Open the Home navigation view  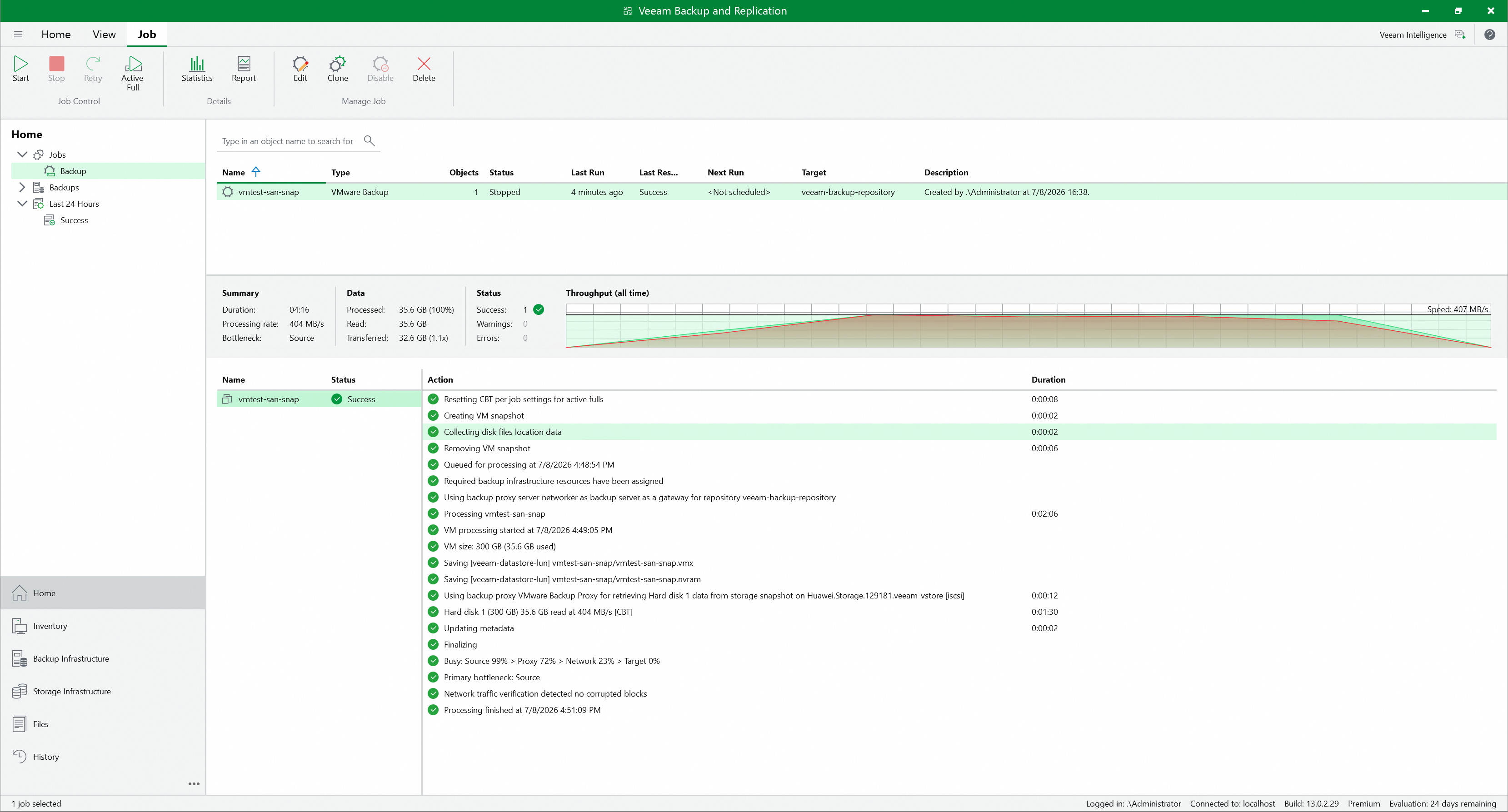(103, 593)
